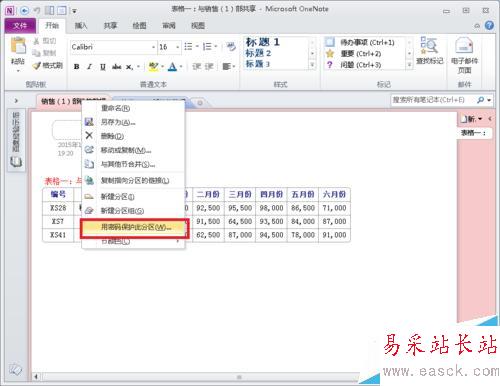Expand the notebook navigation pane arrow
The image size is (500, 386).
pyautogui.click(x=16, y=100)
